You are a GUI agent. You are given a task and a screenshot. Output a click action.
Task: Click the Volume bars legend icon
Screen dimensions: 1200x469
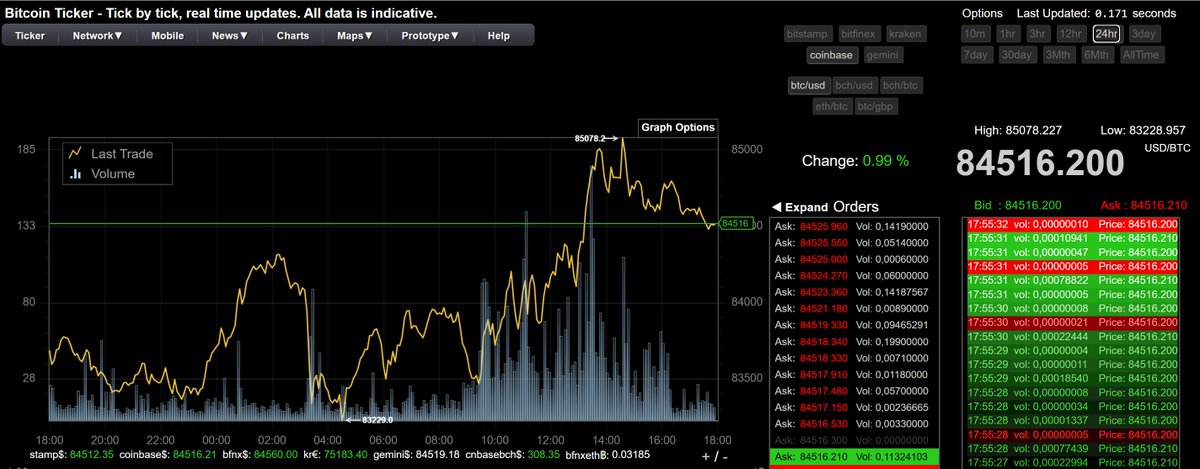point(74,174)
